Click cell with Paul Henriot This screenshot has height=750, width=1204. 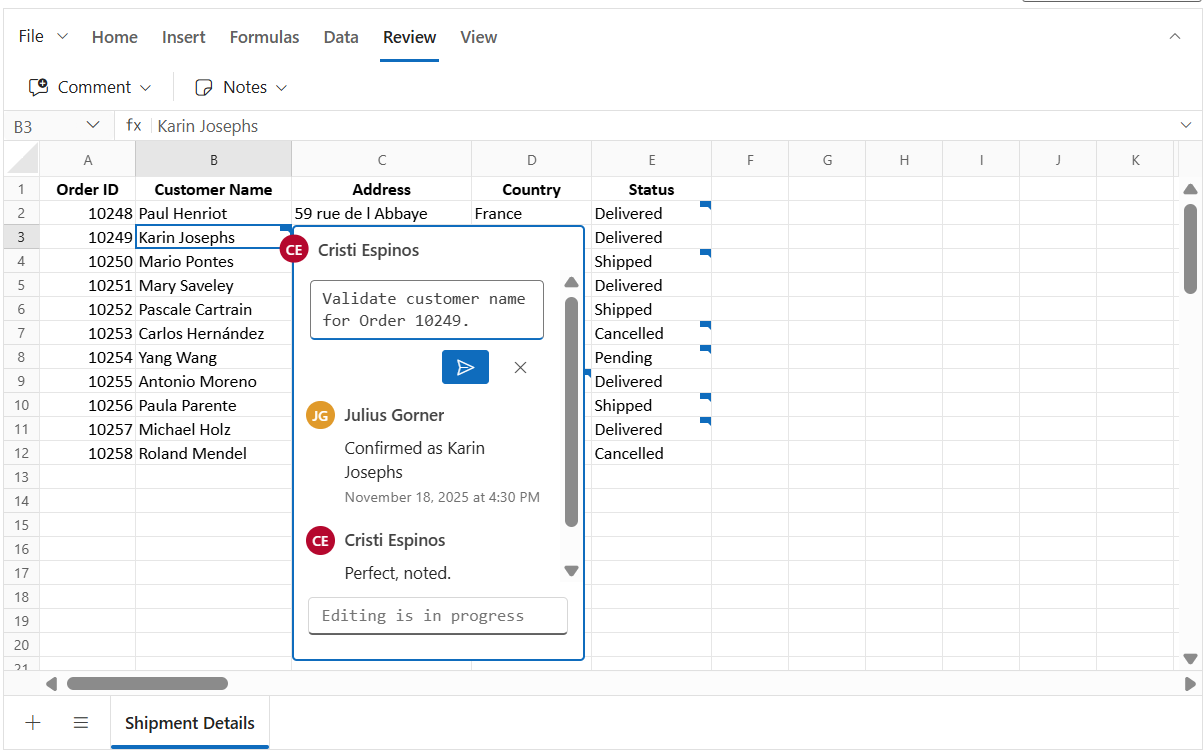pos(213,213)
